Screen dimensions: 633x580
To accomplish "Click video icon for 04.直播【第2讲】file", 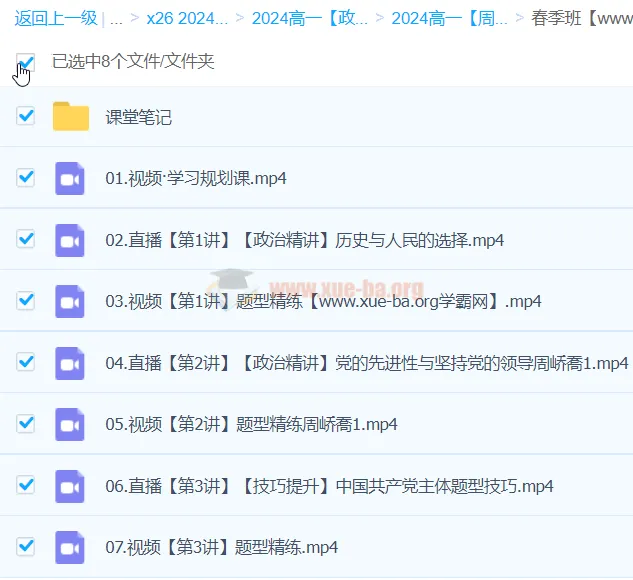I will tap(70, 362).
